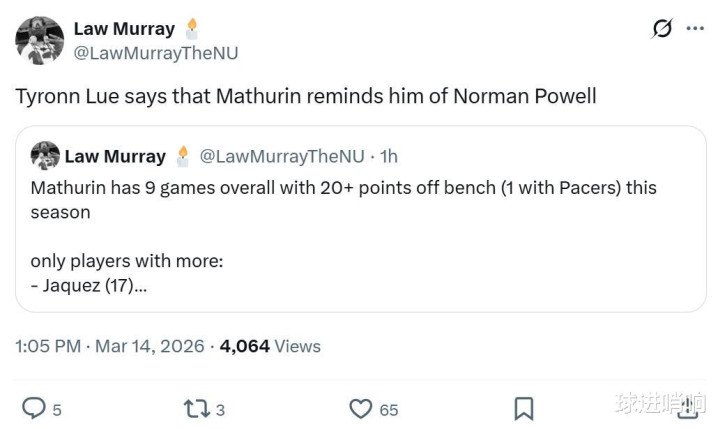The width and height of the screenshot is (718, 429).
Task: Click the quoted tweet's @LawMurrayTheNU handle
Action: 282,156
